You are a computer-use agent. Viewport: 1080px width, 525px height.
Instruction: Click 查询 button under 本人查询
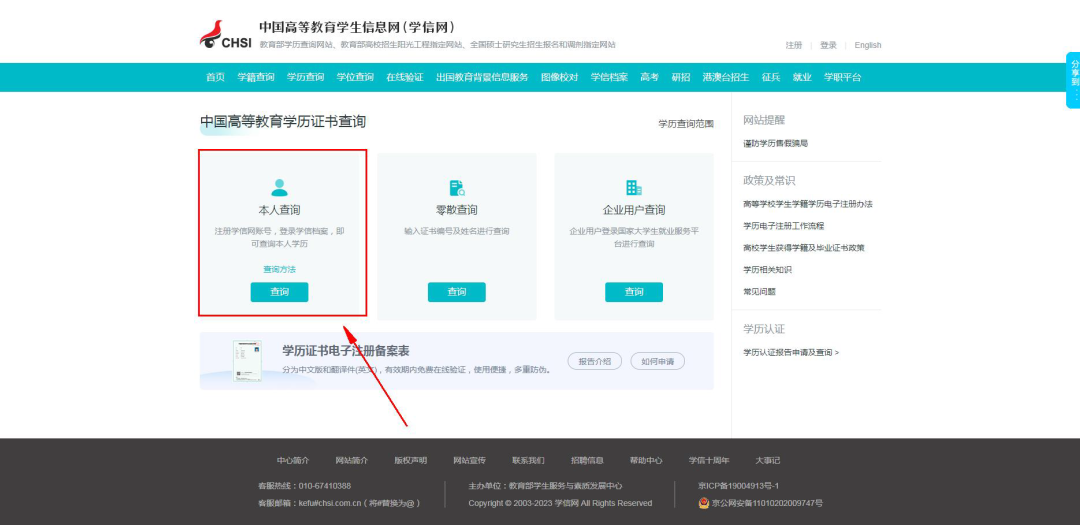pyautogui.click(x=279, y=292)
